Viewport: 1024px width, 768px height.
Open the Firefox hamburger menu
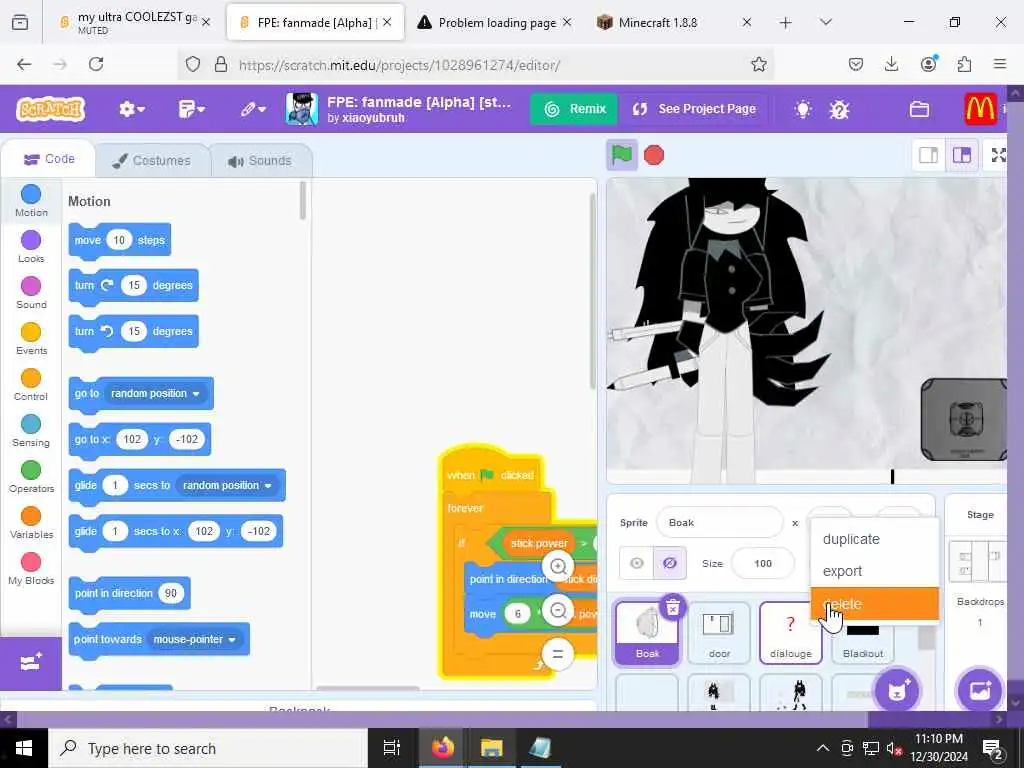[999, 64]
